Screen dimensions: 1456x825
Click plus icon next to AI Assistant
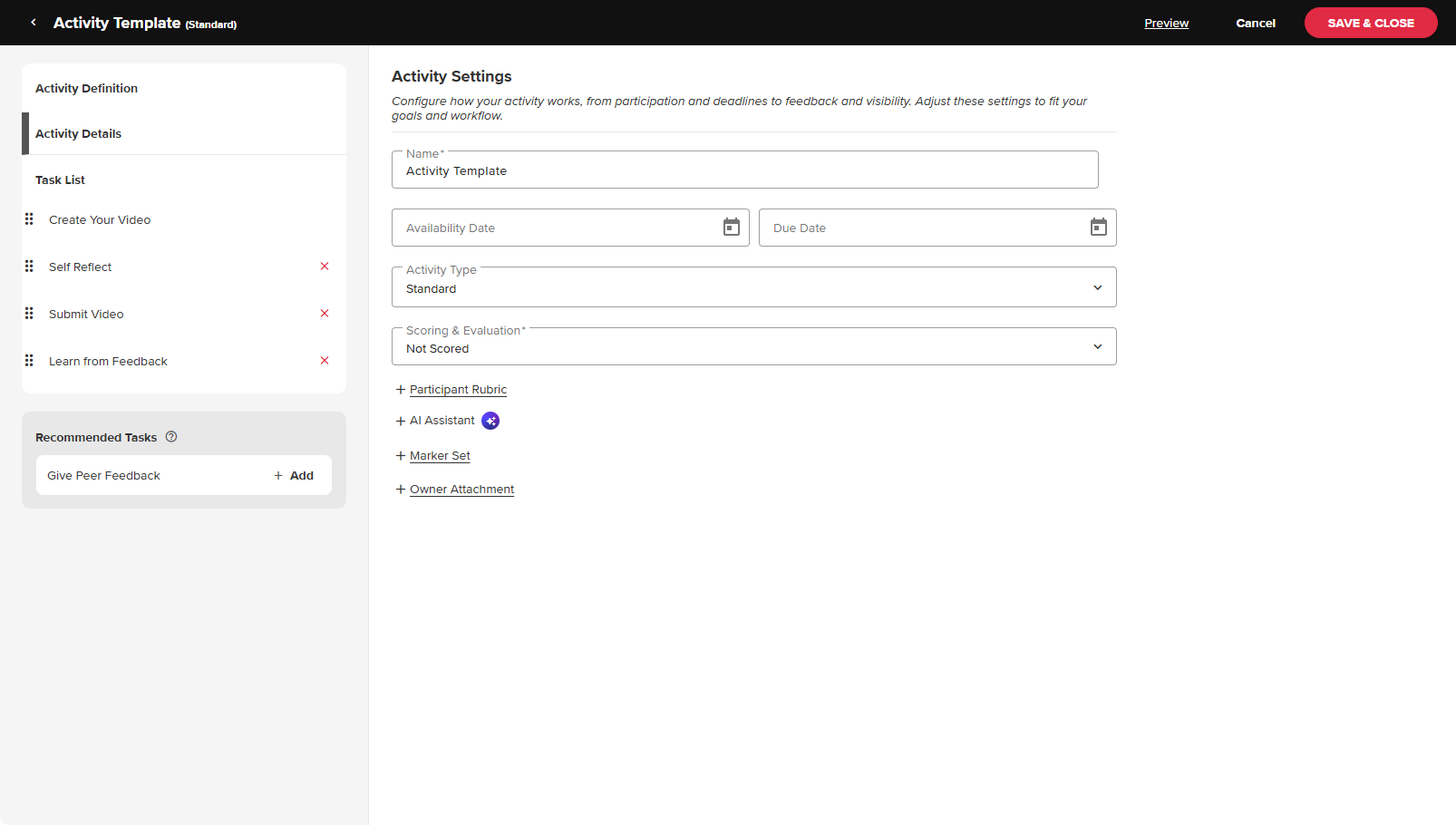(401, 422)
